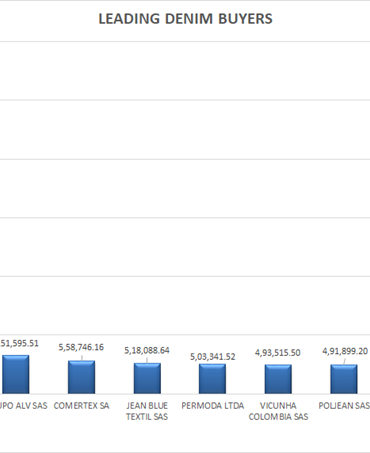Click the bar labeled 51,595.51
Screen dimensions: 370x453
(16, 374)
